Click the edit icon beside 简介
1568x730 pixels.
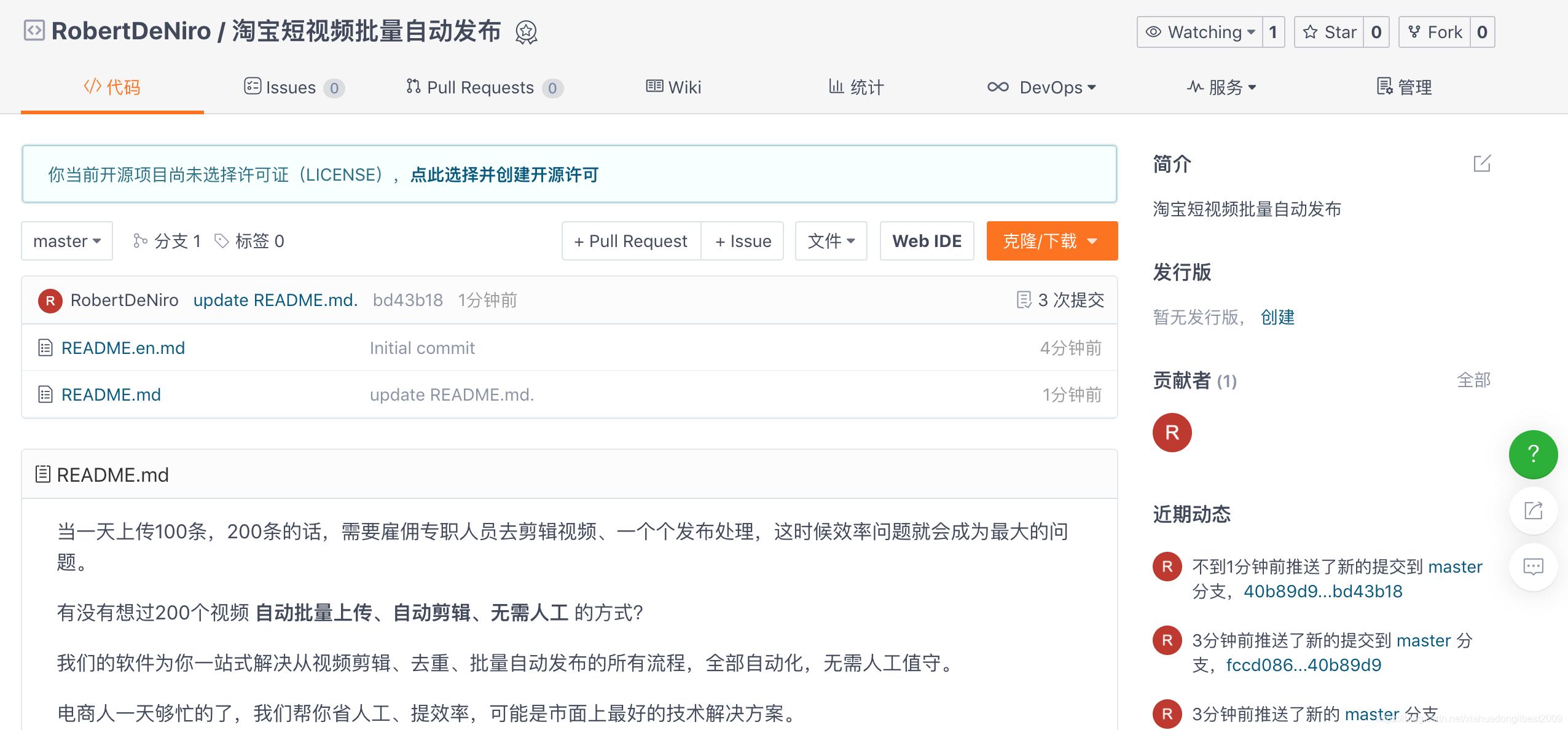[1481, 163]
